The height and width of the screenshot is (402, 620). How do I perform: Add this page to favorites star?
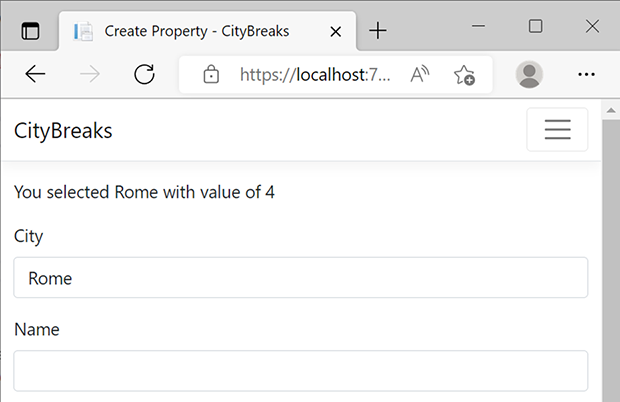click(x=464, y=75)
